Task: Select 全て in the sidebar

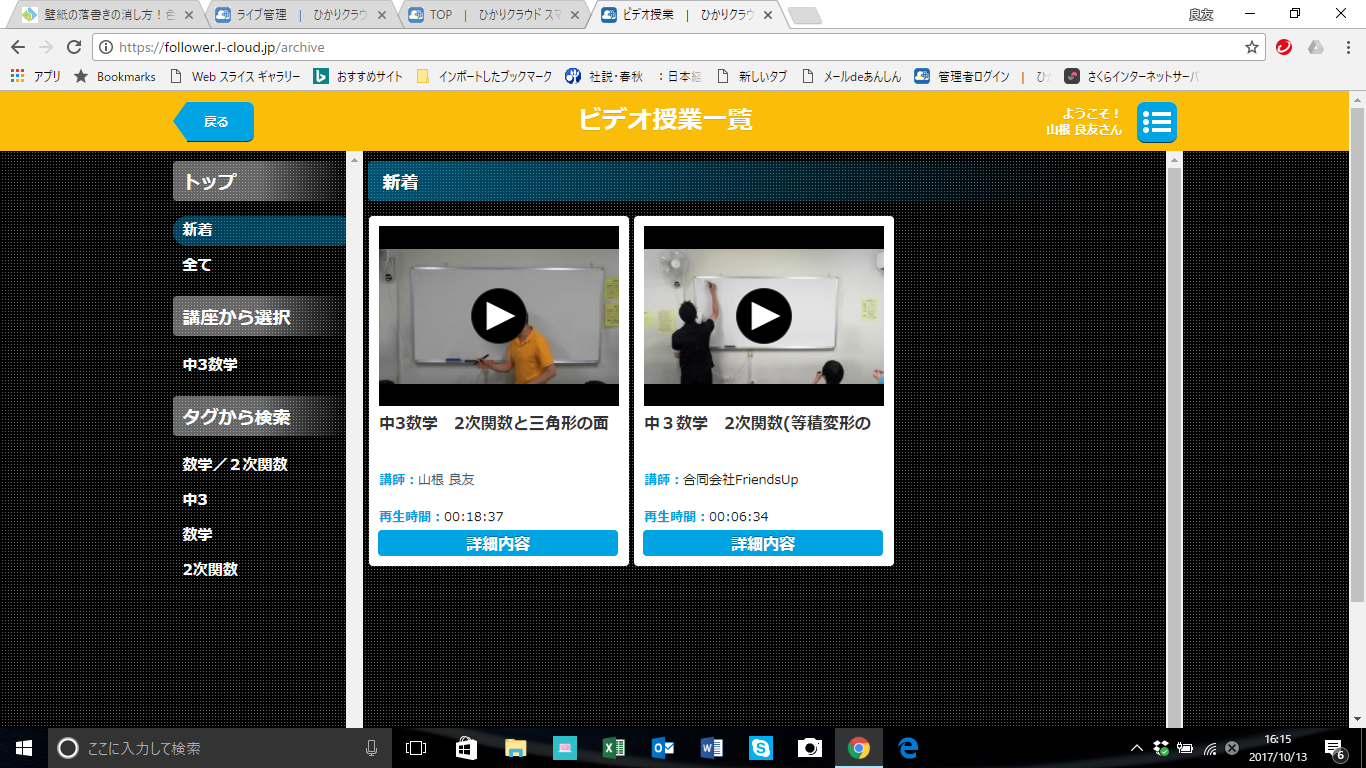Action: click(197, 265)
